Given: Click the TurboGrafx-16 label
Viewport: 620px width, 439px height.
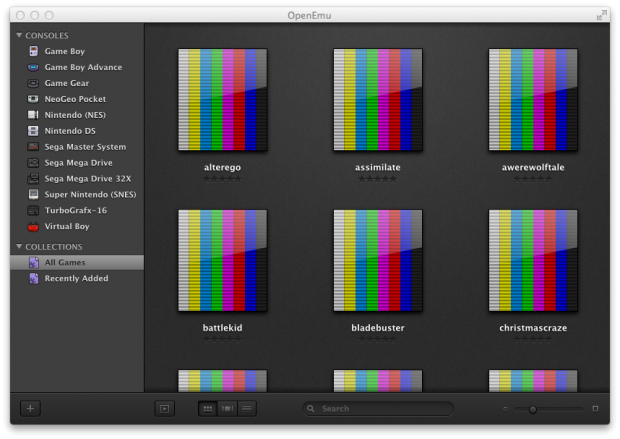Looking at the screenshot, I should click(x=76, y=210).
